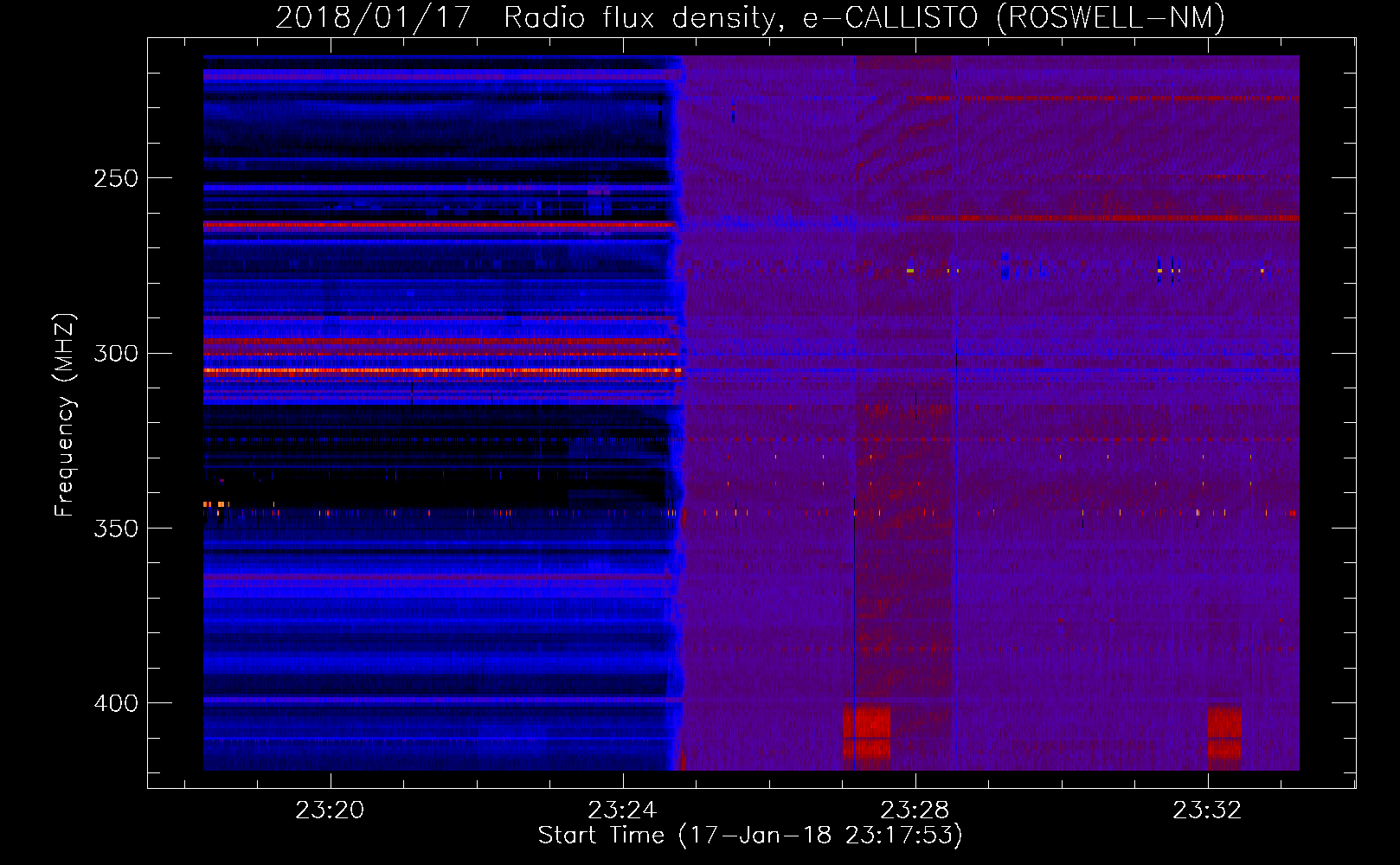Click the 350 frequency tick label
1400x865 pixels.
tap(116, 529)
